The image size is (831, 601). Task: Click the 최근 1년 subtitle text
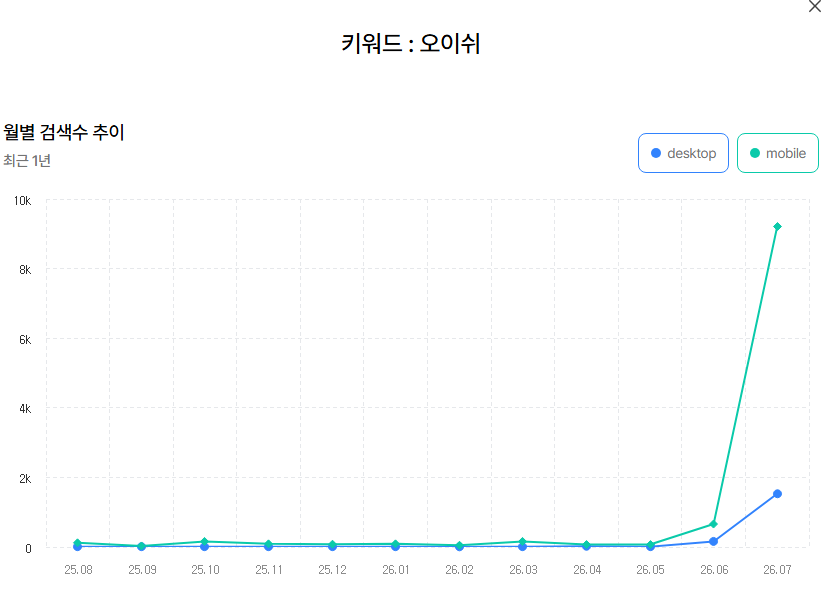(x=26, y=161)
